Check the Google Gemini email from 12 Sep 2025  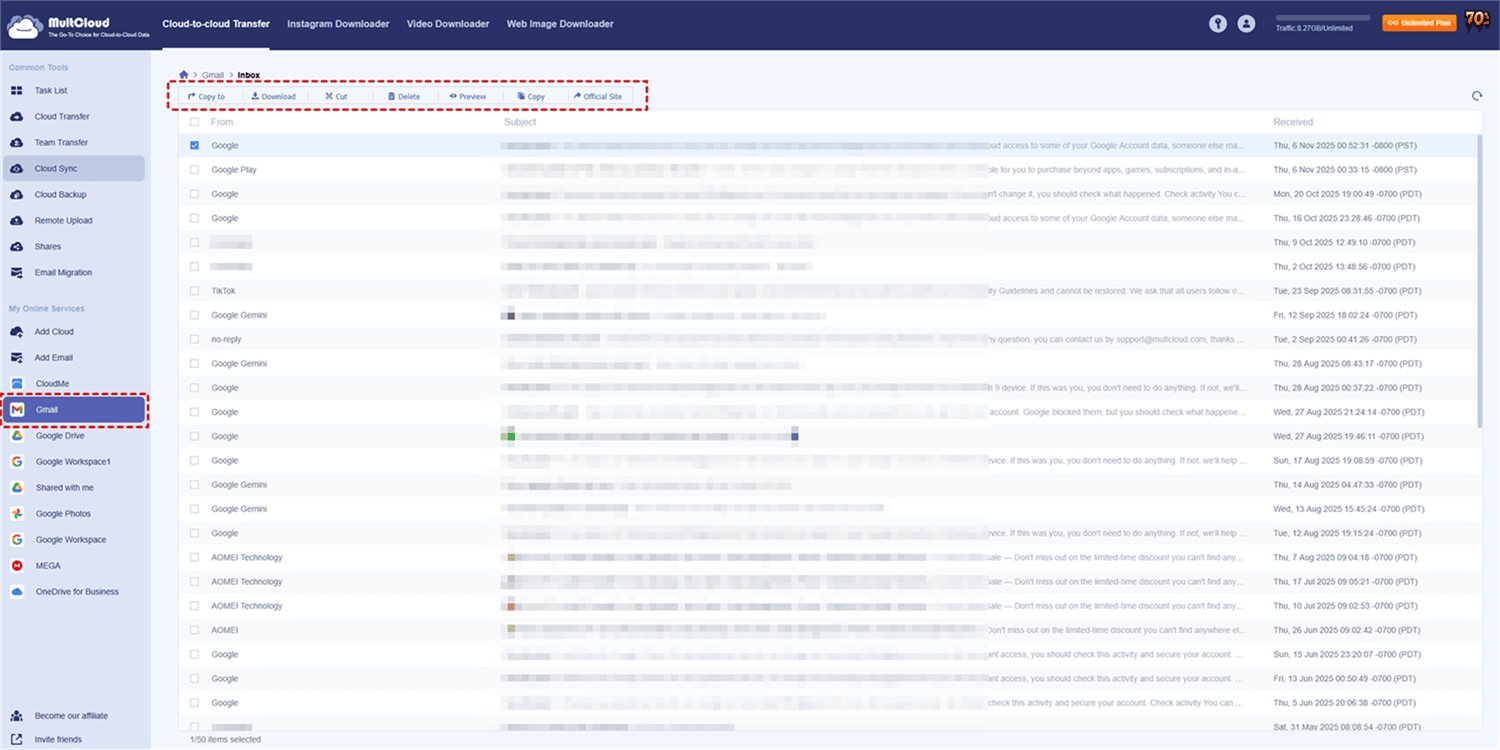pos(194,315)
